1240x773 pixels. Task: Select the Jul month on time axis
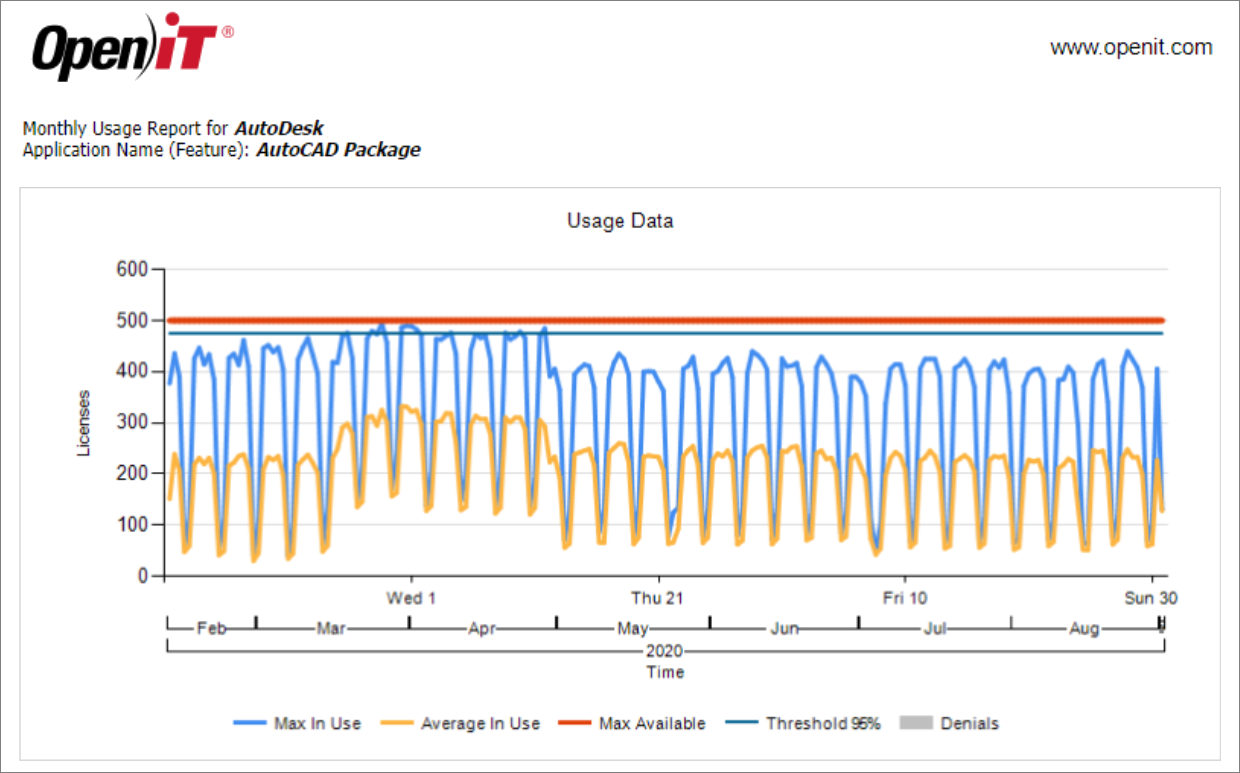pyautogui.click(x=935, y=629)
